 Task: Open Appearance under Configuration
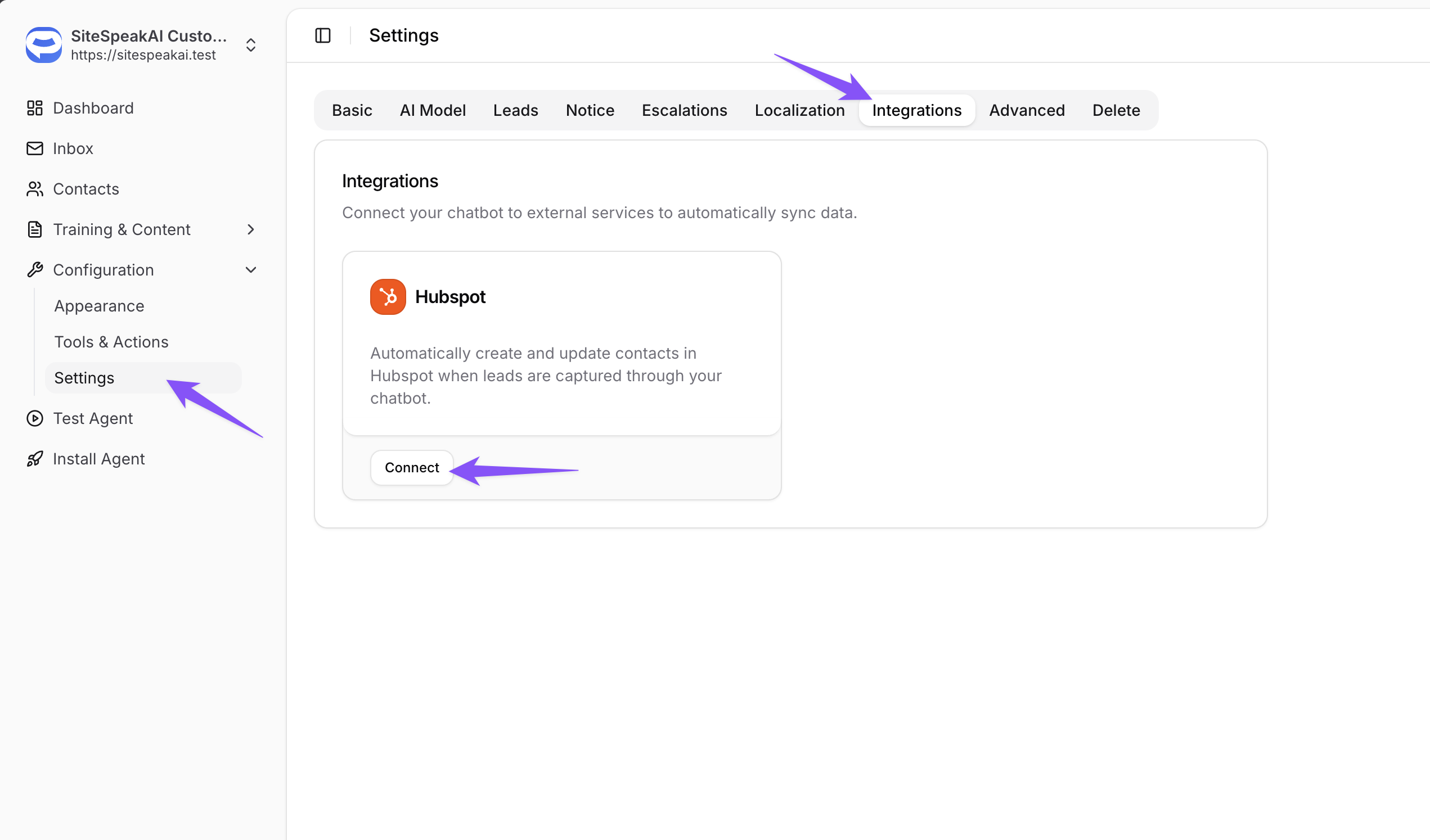[x=100, y=306]
